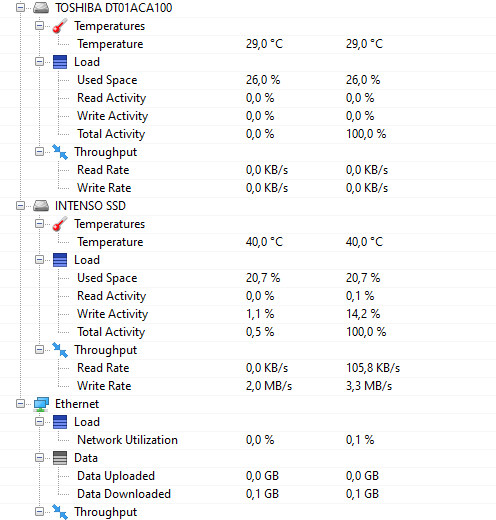Select TOSHIBA Total Activity row
This screenshot has width=496, height=520.
(248, 134)
